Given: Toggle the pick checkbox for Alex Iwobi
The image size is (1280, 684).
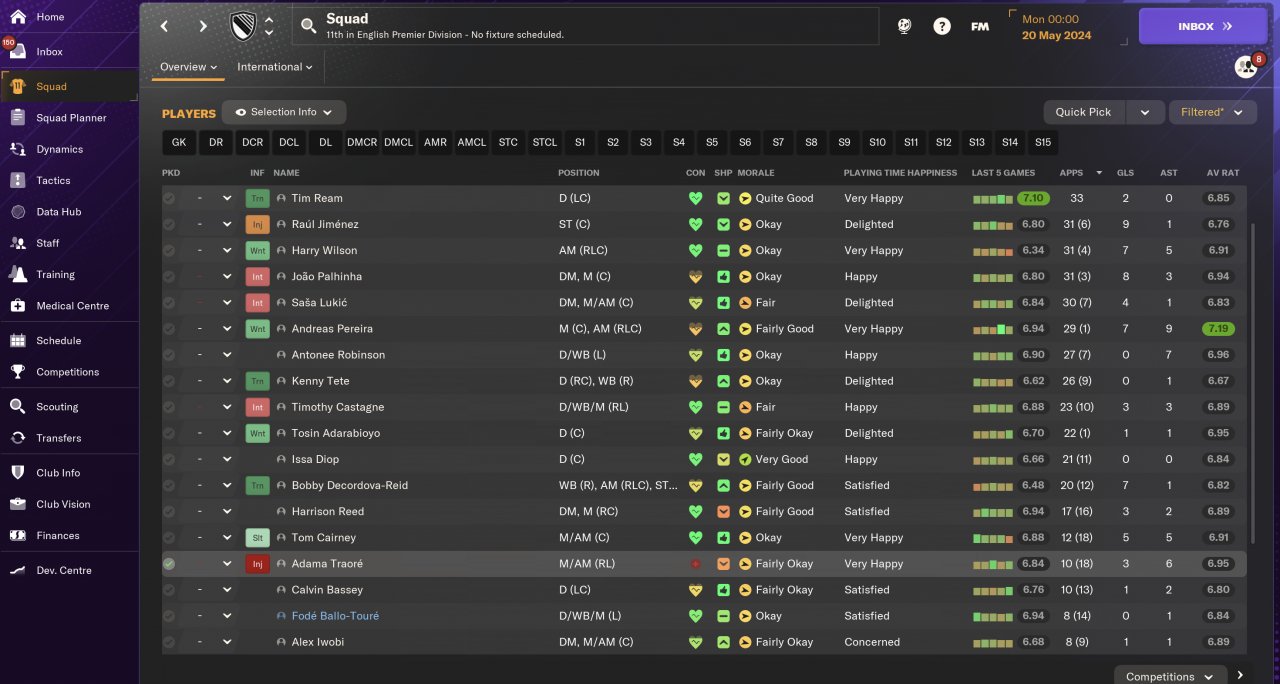Looking at the screenshot, I should 169,642.
